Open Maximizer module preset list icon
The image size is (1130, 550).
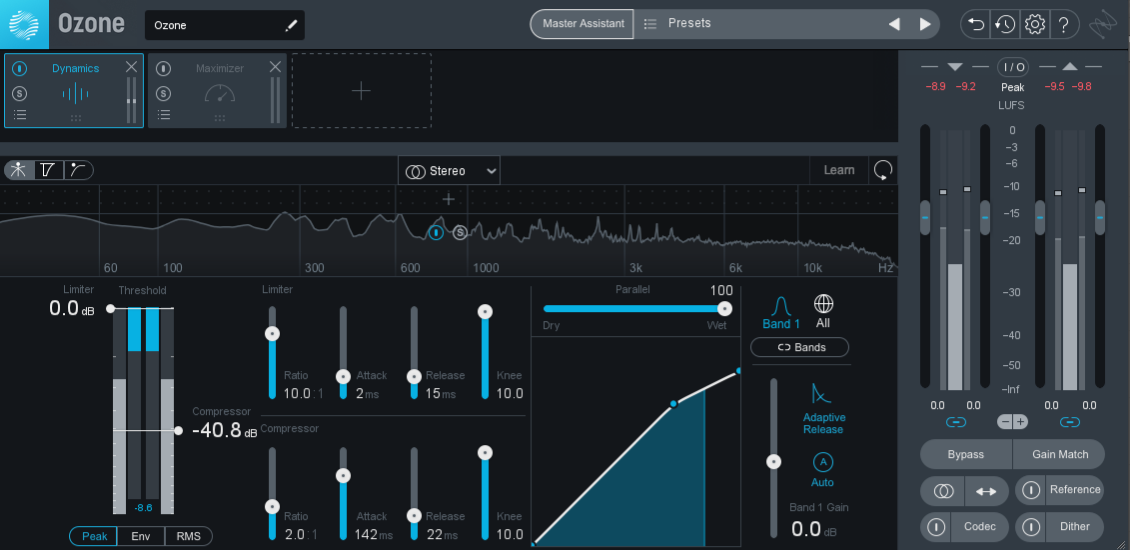164,115
